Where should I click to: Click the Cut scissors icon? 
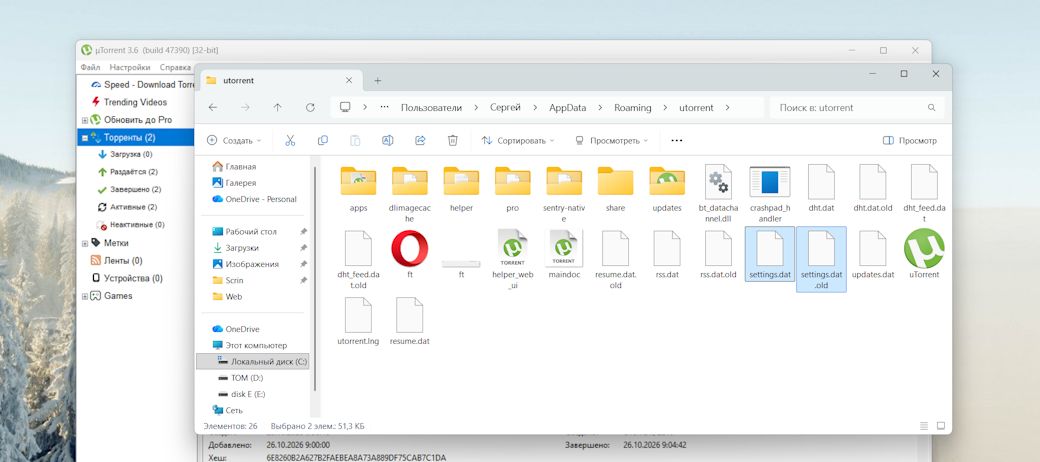pyautogui.click(x=290, y=141)
